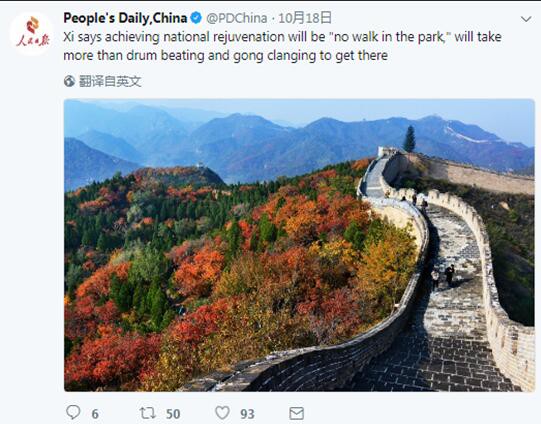Click the 10月18日 tweet date

click(x=305, y=18)
